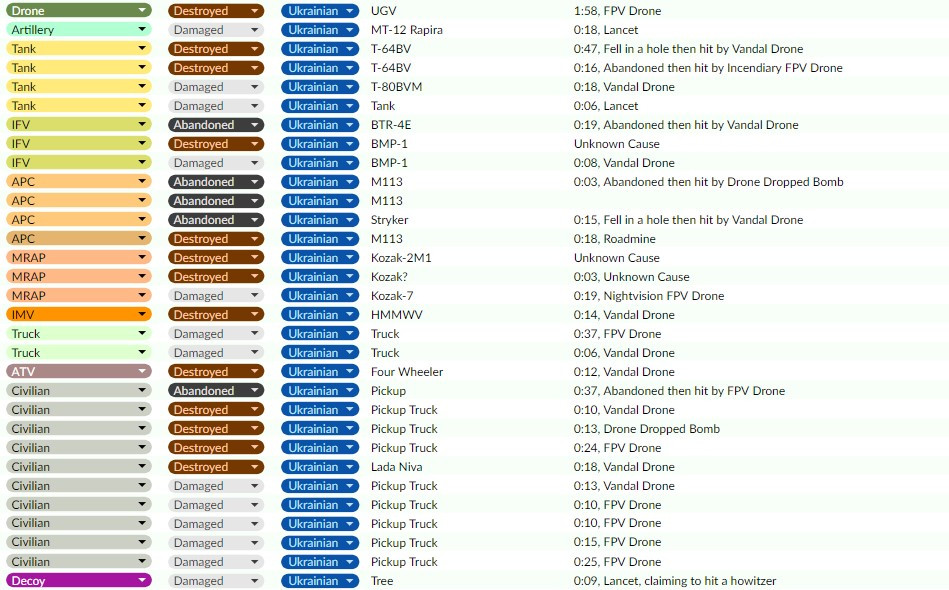
Task: Open Damaged status dropdown in MT-12 Rapira row
Action: point(216,30)
